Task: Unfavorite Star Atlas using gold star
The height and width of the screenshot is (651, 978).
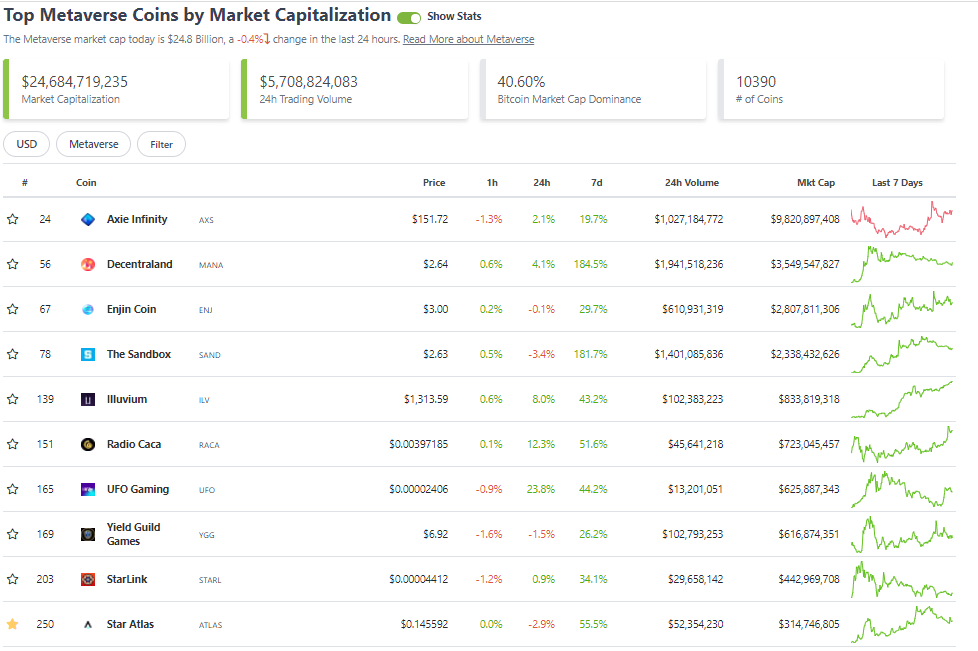Action: [x=12, y=624]
